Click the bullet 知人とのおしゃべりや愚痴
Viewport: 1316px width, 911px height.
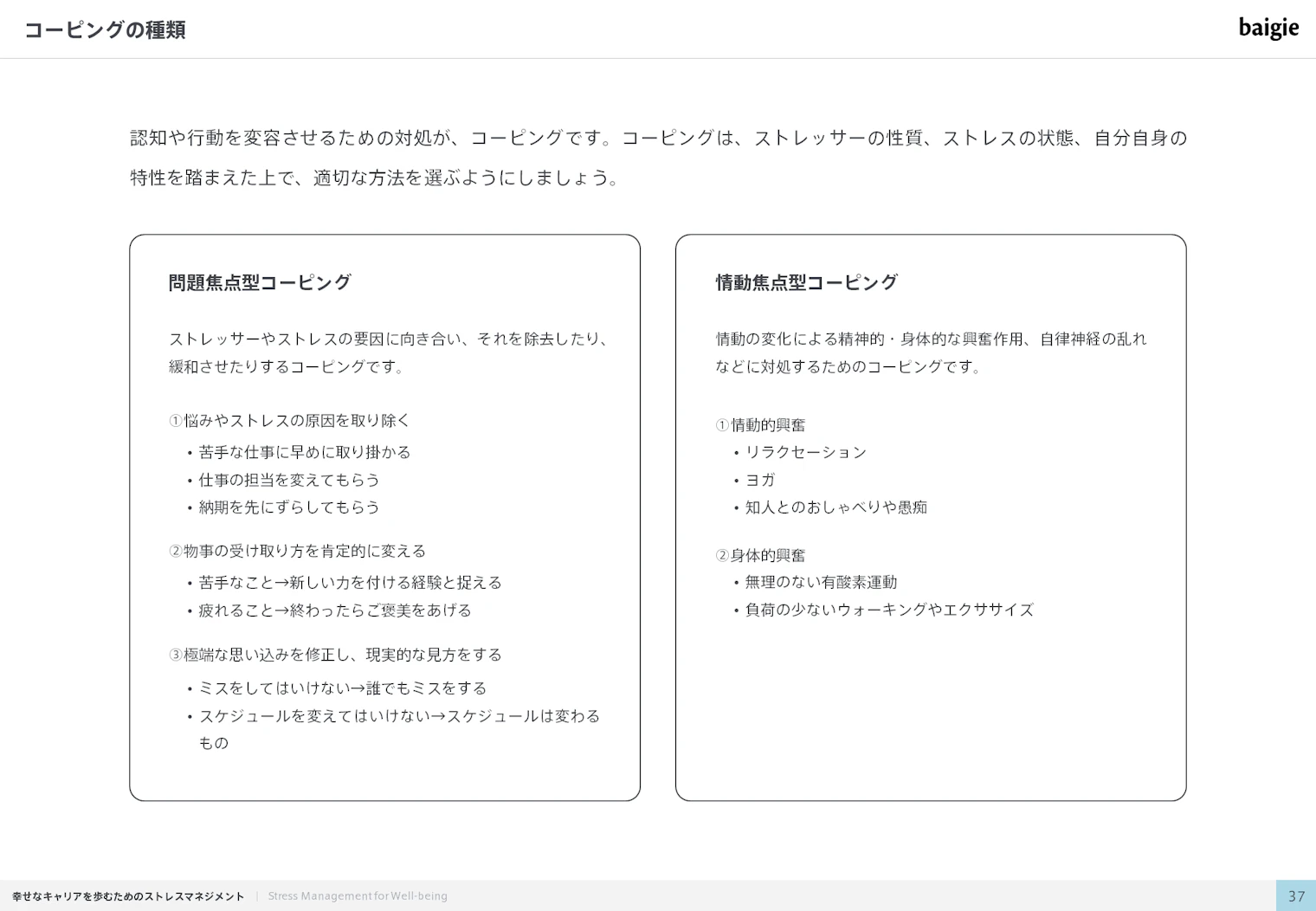(x=836, y=507)
